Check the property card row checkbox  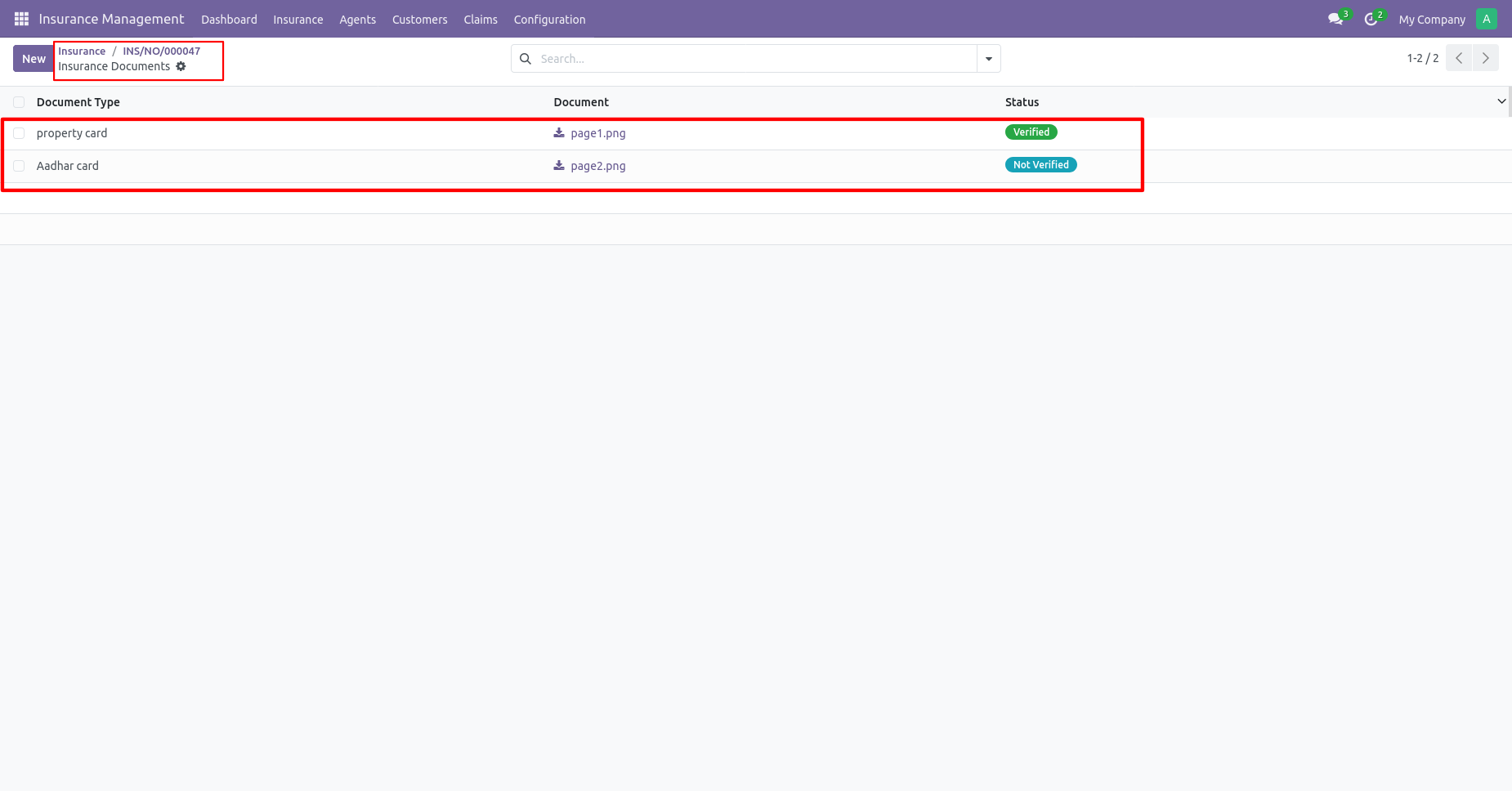coord(19,133)
